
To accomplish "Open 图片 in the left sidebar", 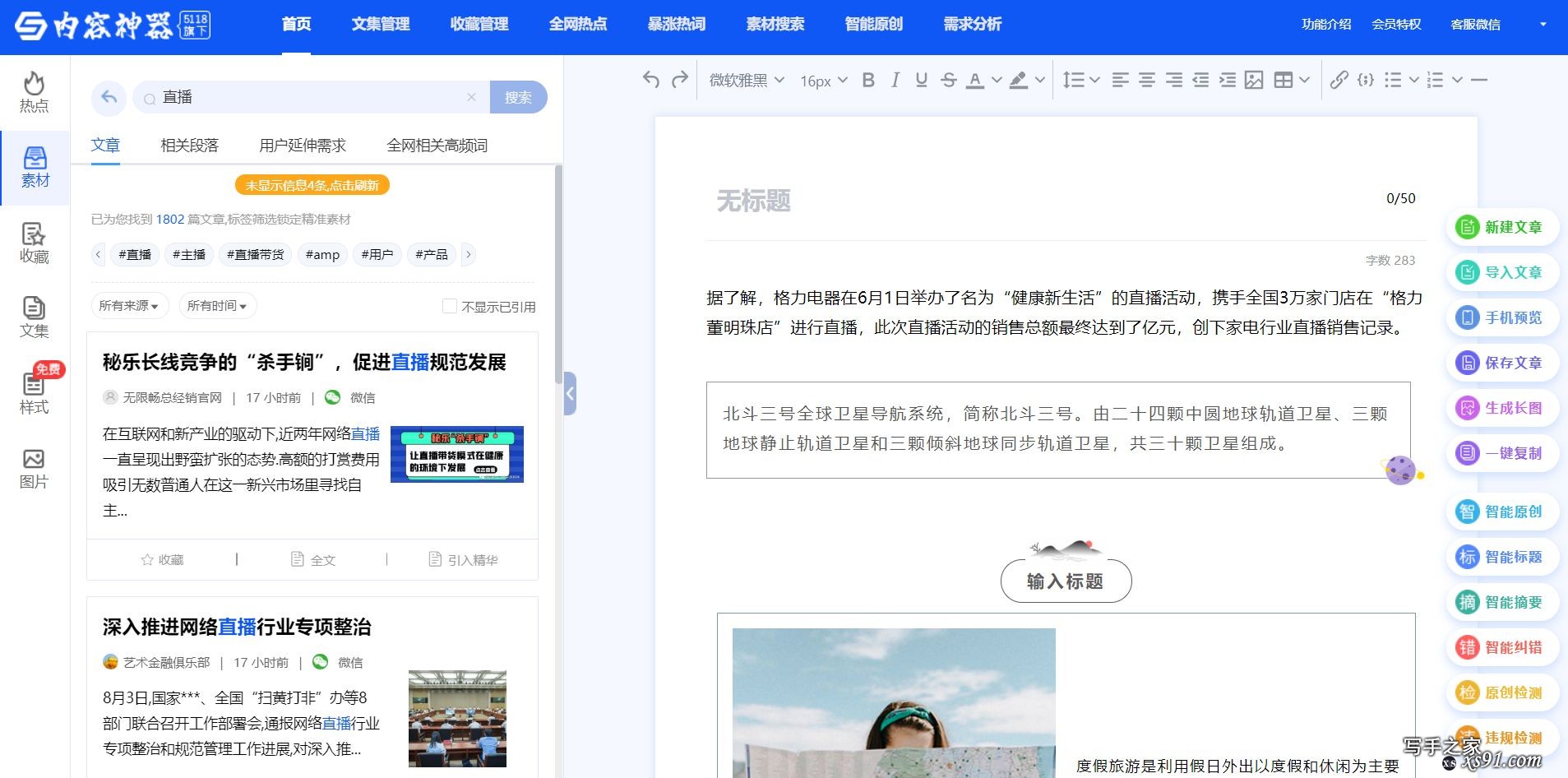I will point(34,469).
